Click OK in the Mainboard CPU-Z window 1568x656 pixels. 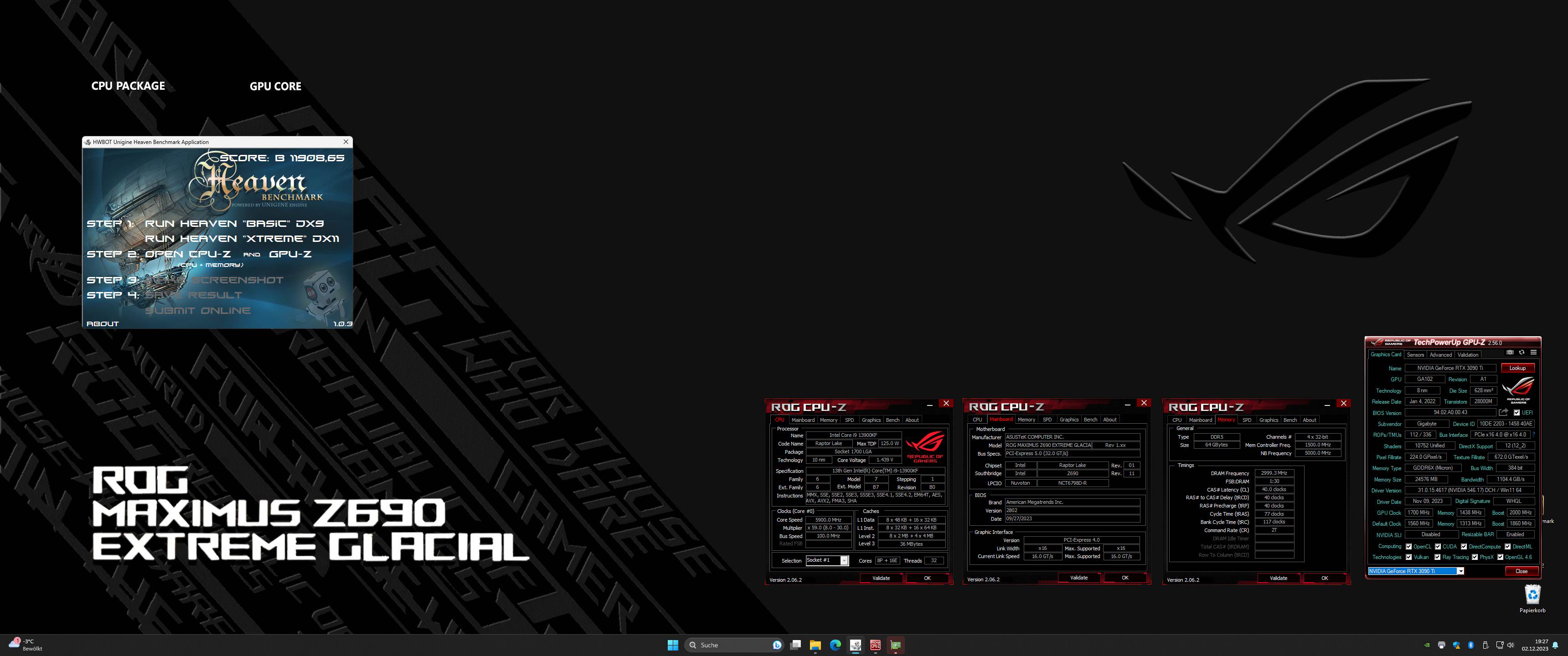pyautogui.click(x=1125, y=578)
